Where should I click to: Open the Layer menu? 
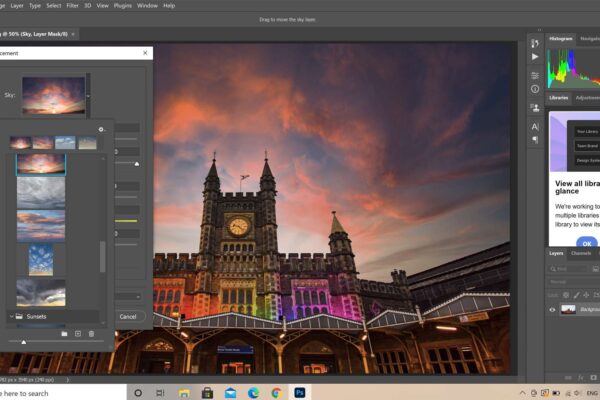17,6
